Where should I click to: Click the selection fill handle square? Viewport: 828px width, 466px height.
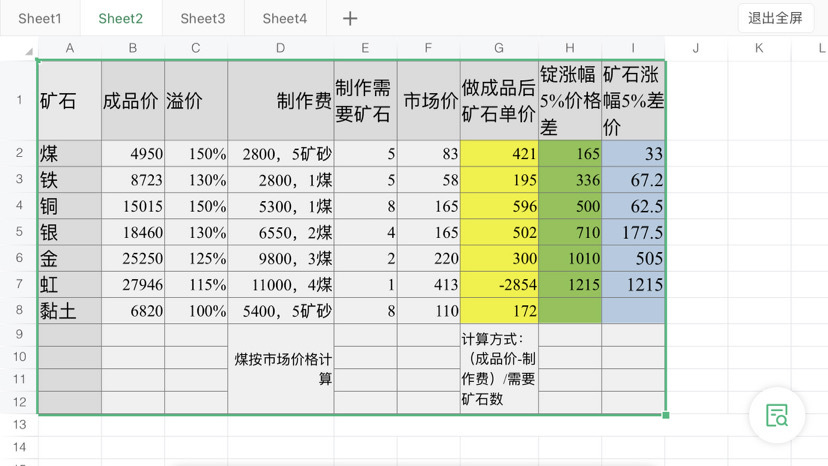pos(665,415)
